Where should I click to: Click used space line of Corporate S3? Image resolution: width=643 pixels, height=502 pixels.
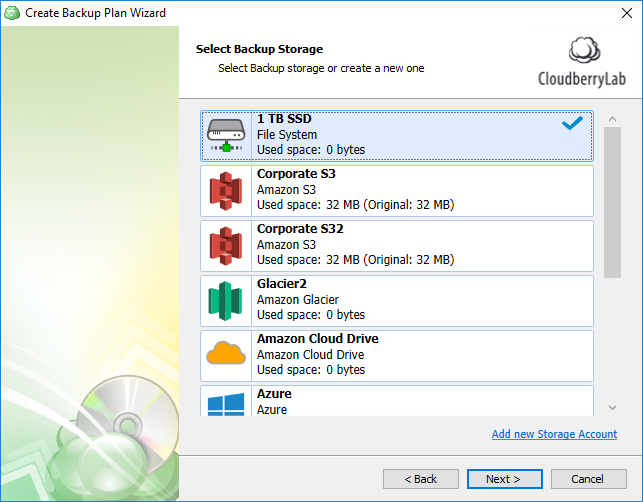pos(356,205)
